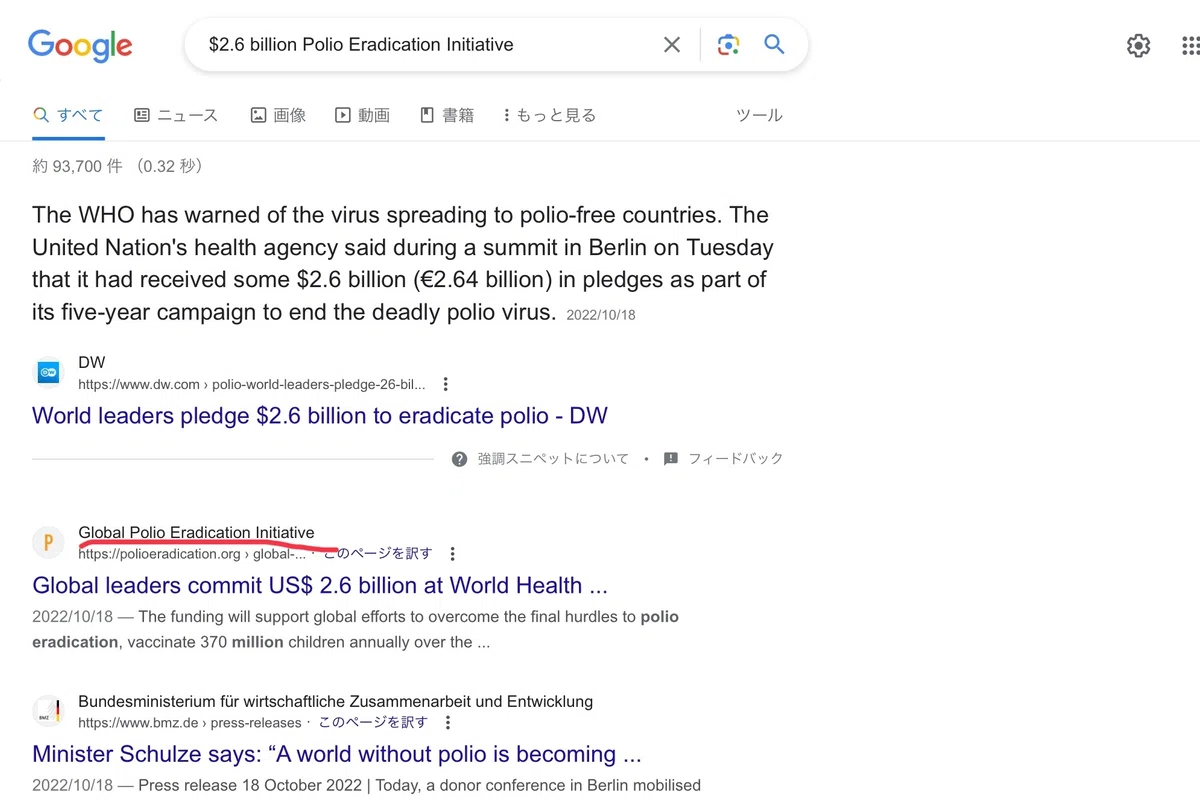Click Global Polio Eradication Initiative source name
This screenshot has width=1200, height=804.
196,533
